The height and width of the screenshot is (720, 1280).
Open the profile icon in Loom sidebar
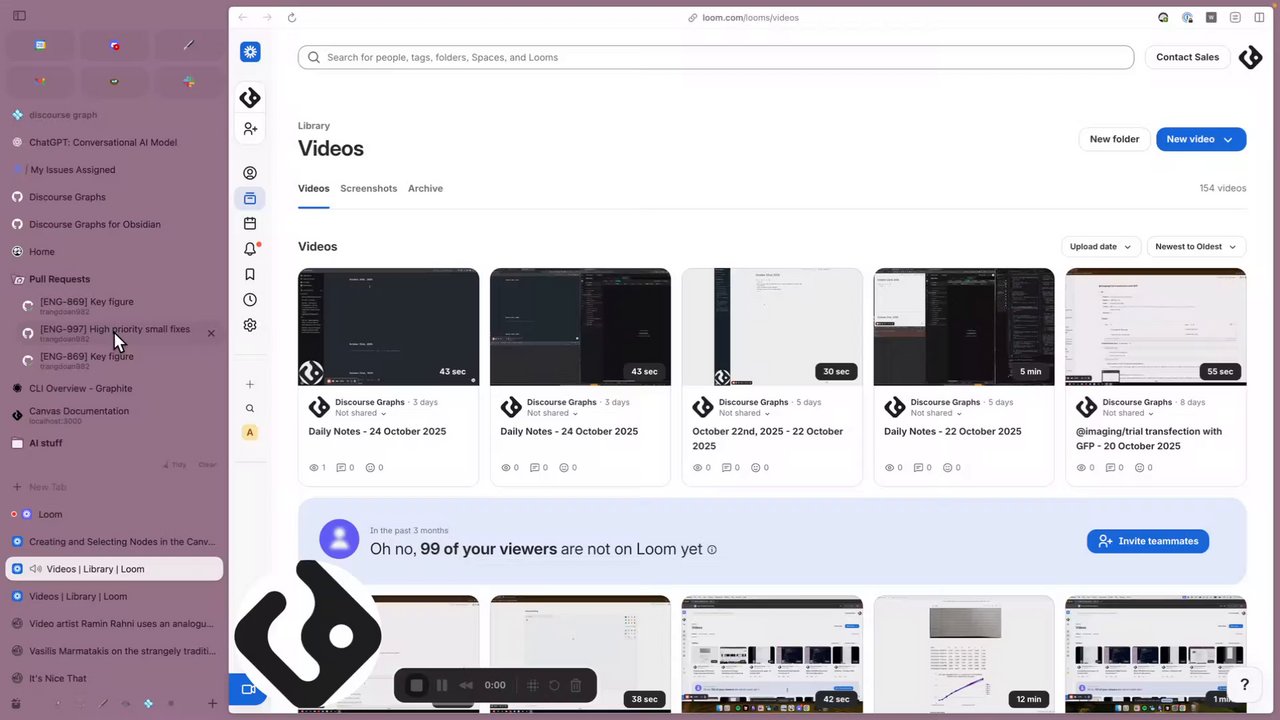pos(250,173)
